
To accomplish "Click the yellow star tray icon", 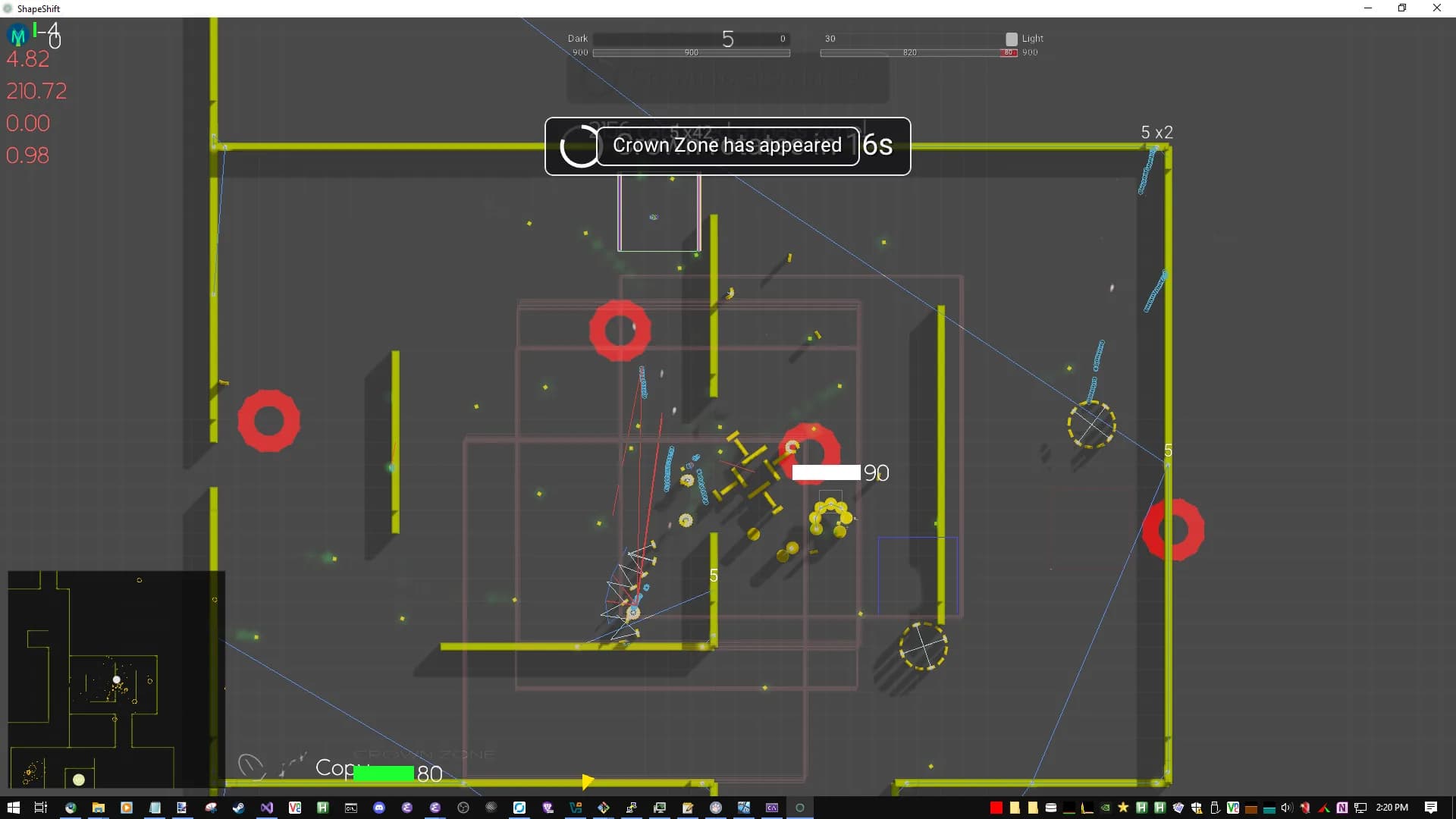I will [x=1123, y=808].
